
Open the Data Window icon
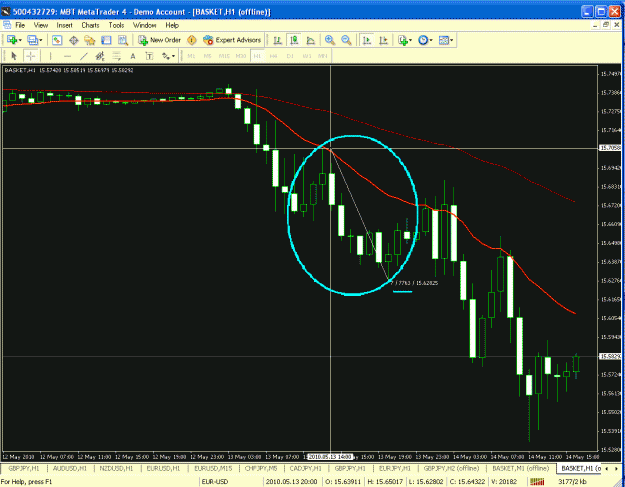coord(73,40)
